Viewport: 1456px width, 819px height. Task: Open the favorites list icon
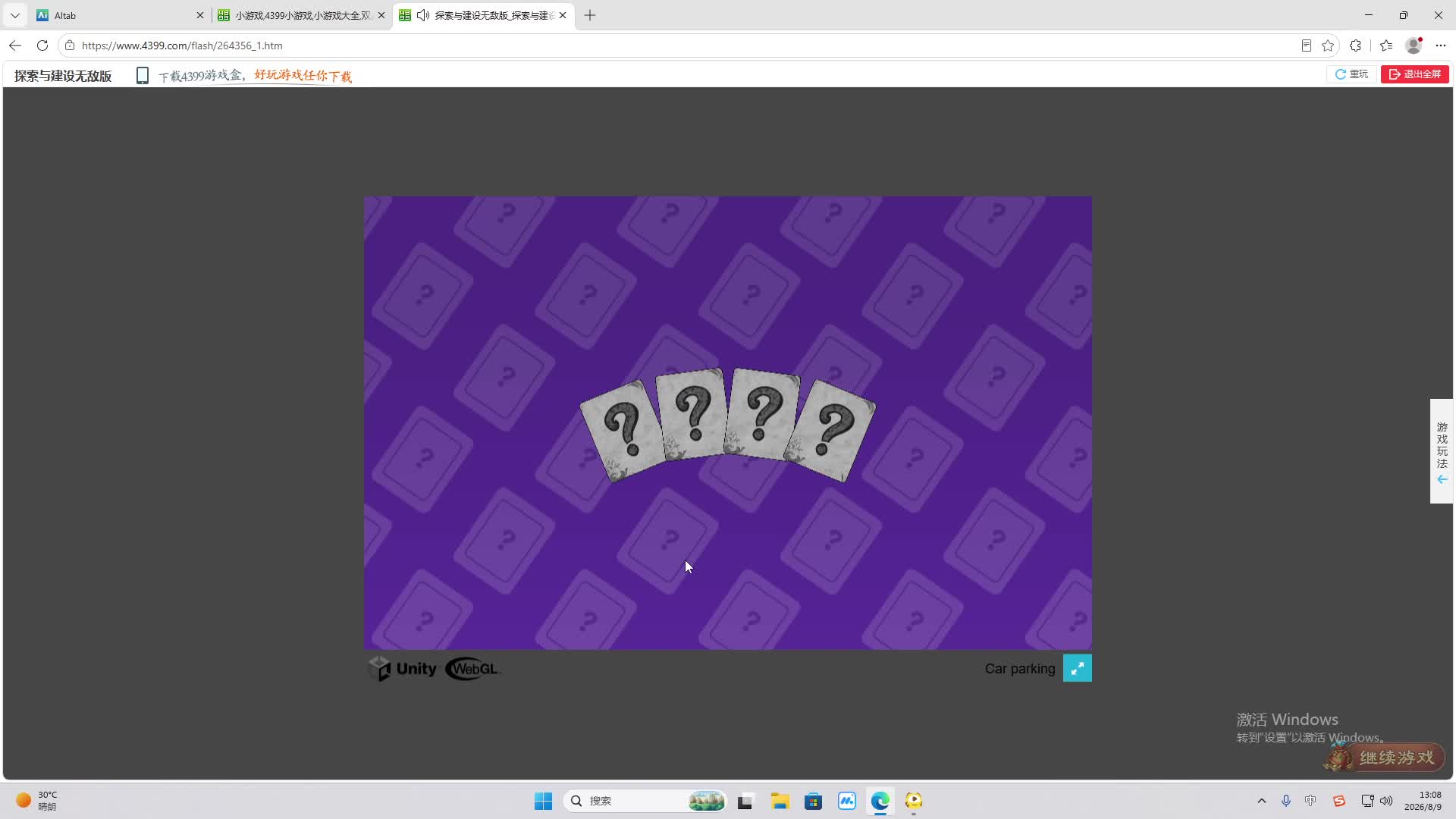click(1386, 45)
